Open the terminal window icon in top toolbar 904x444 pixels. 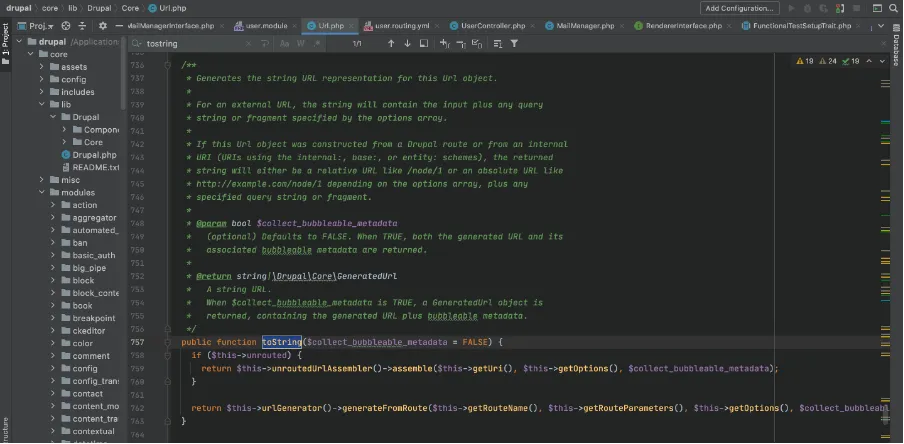coord(877,8)
